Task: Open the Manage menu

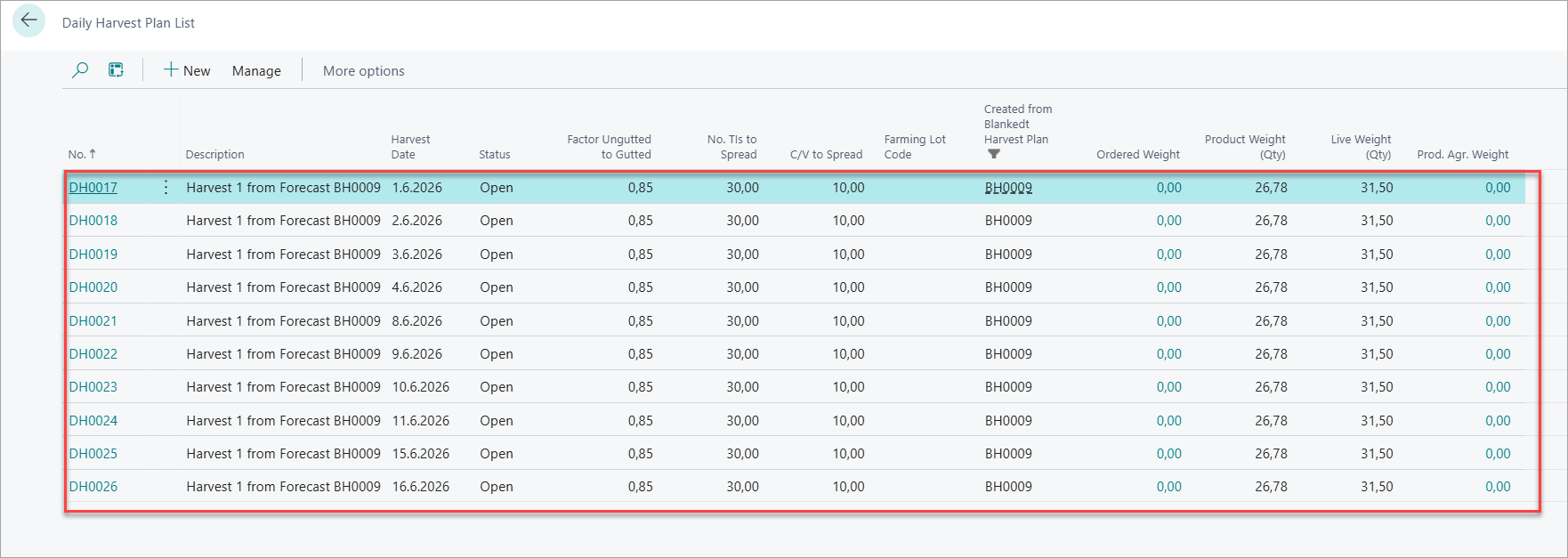Action: [256, 71]
